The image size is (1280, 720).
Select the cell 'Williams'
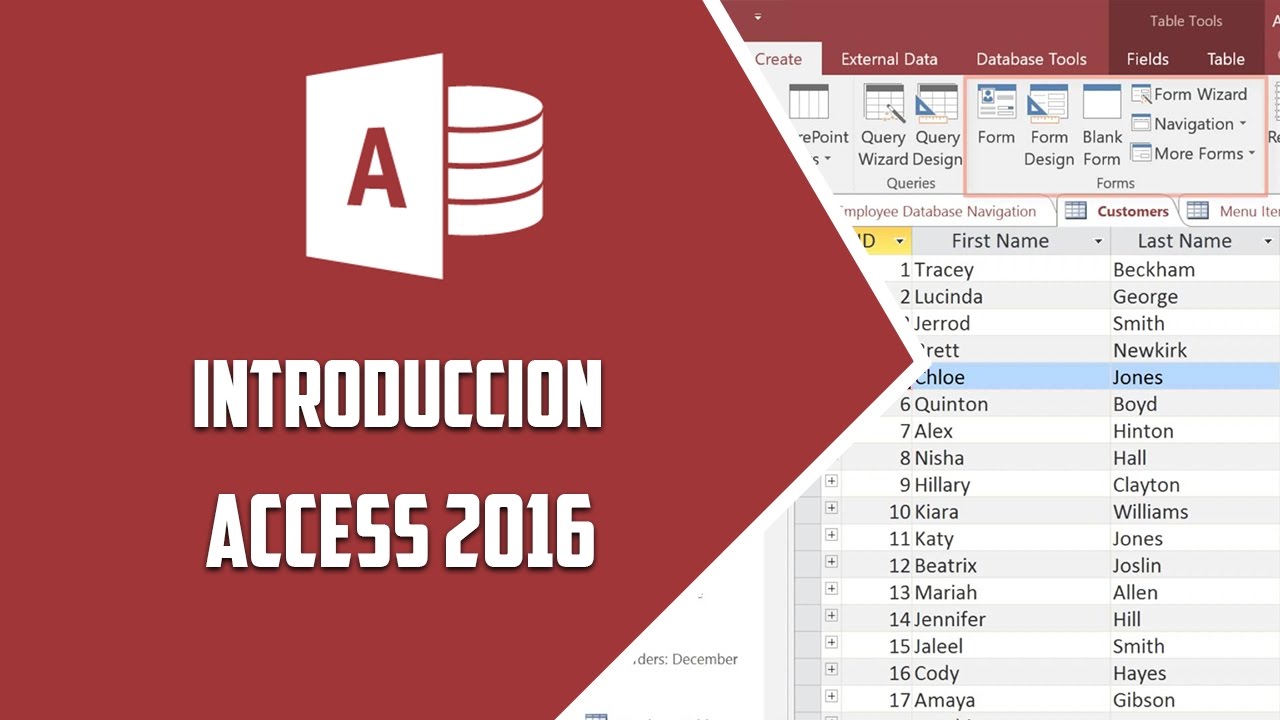click(1195, 513)
